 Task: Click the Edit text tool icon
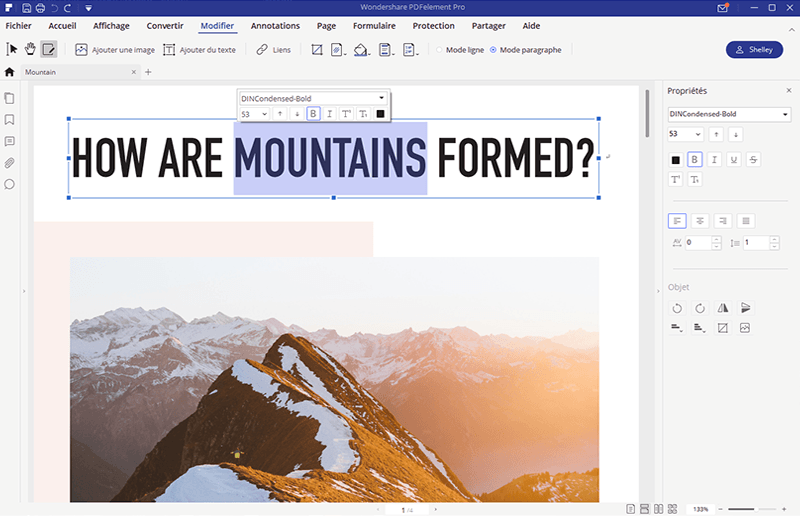(48, 49)
